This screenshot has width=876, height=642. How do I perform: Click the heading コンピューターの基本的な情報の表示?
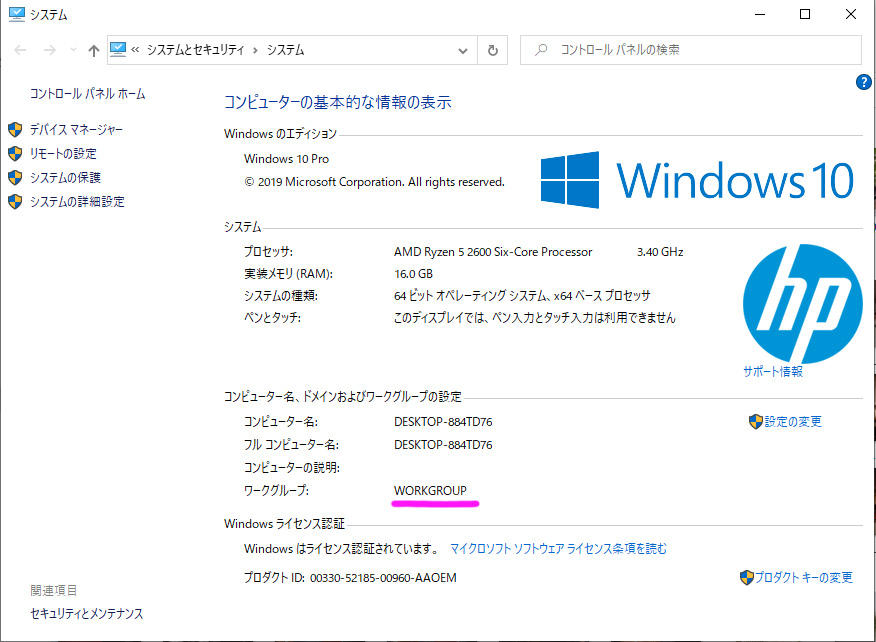pos(337,102)
